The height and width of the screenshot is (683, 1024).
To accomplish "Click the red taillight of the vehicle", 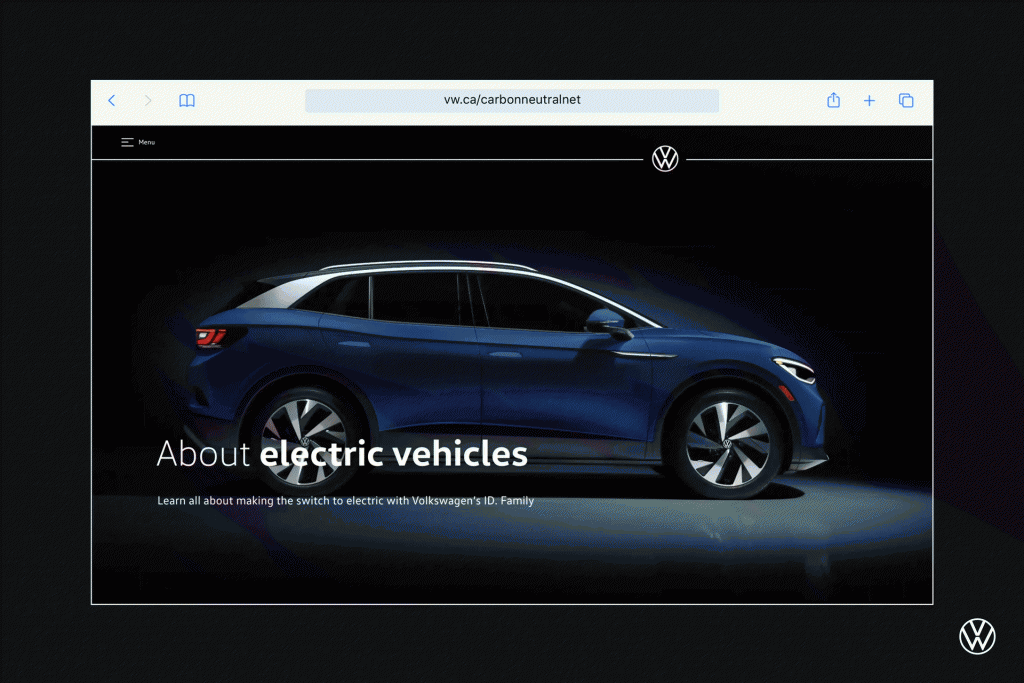I will pos(210,338).
